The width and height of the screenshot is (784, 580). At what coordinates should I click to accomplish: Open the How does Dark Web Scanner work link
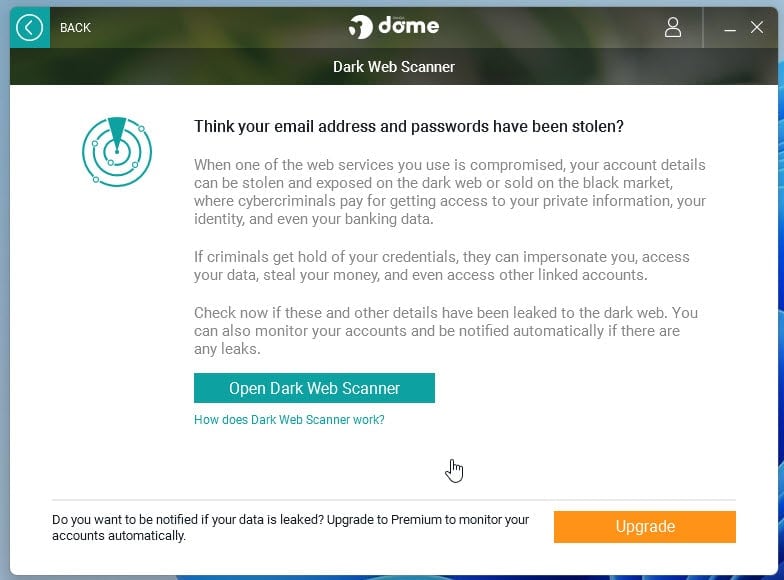point(289,420)
